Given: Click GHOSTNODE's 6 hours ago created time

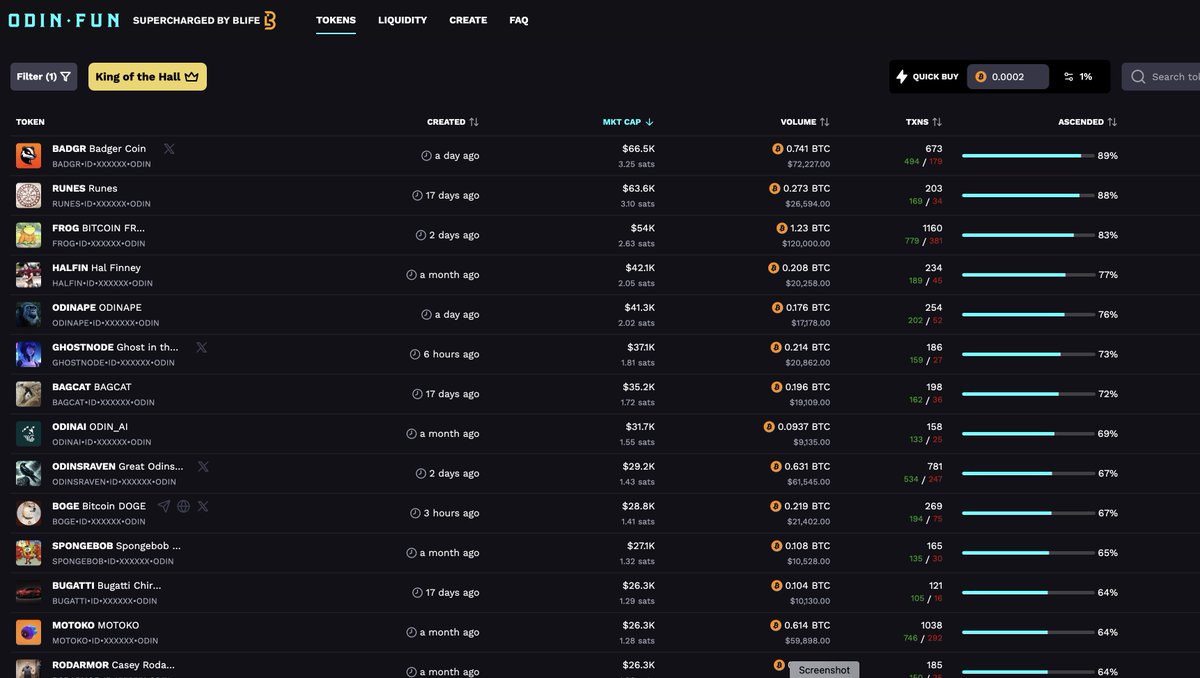Looking at the screenshot, I should coord(444,354).
